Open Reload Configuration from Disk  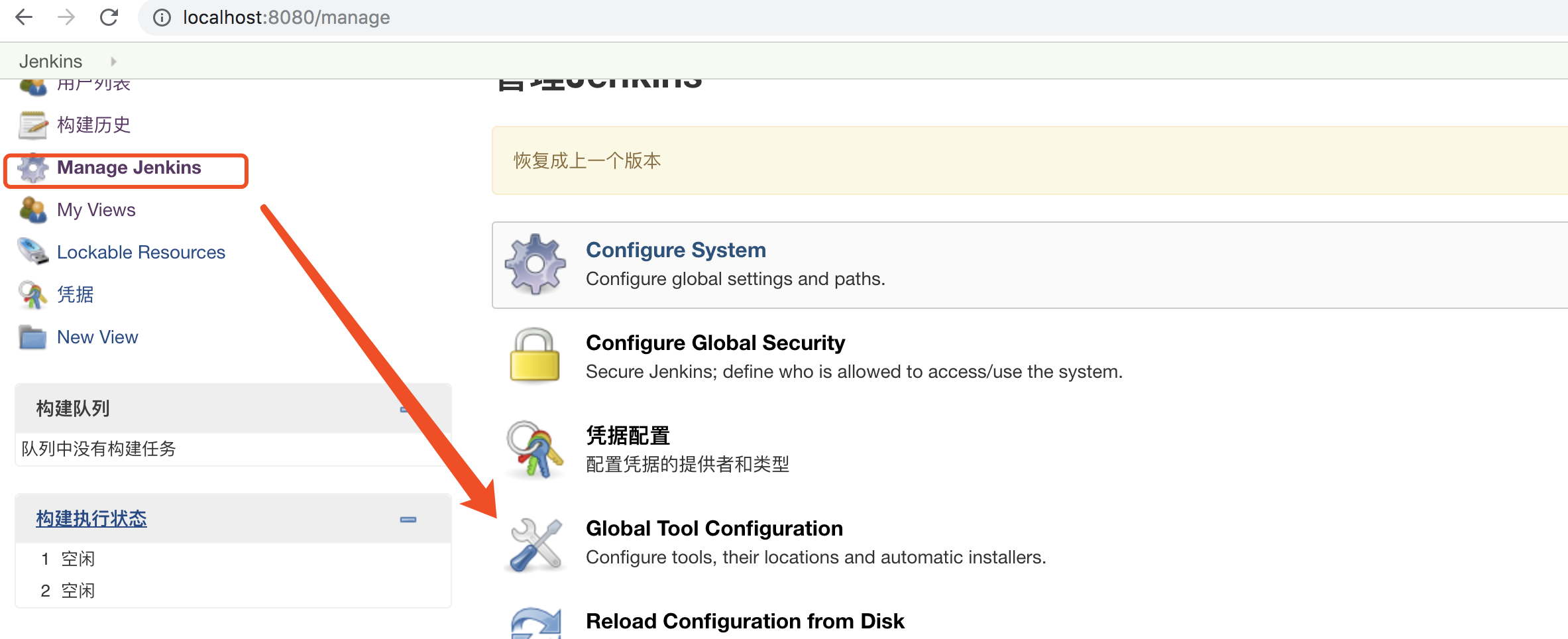point(745,621)
